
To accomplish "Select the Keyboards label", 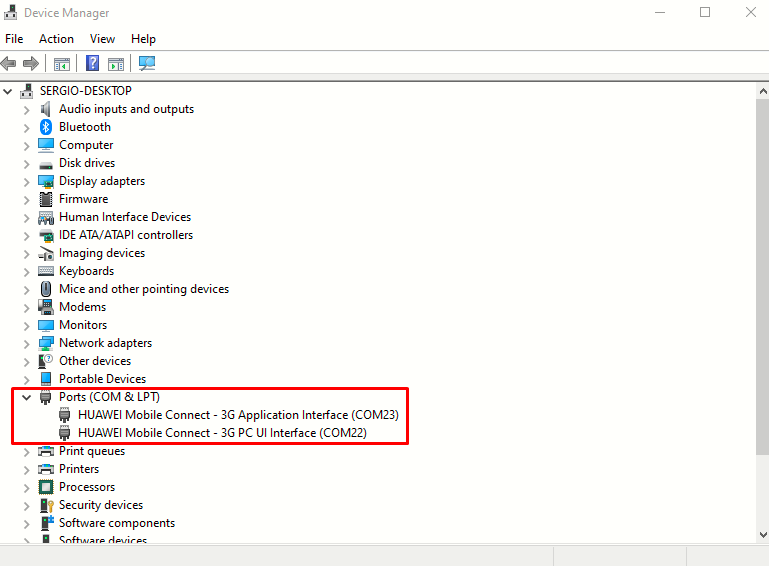I will click(86, 271).
